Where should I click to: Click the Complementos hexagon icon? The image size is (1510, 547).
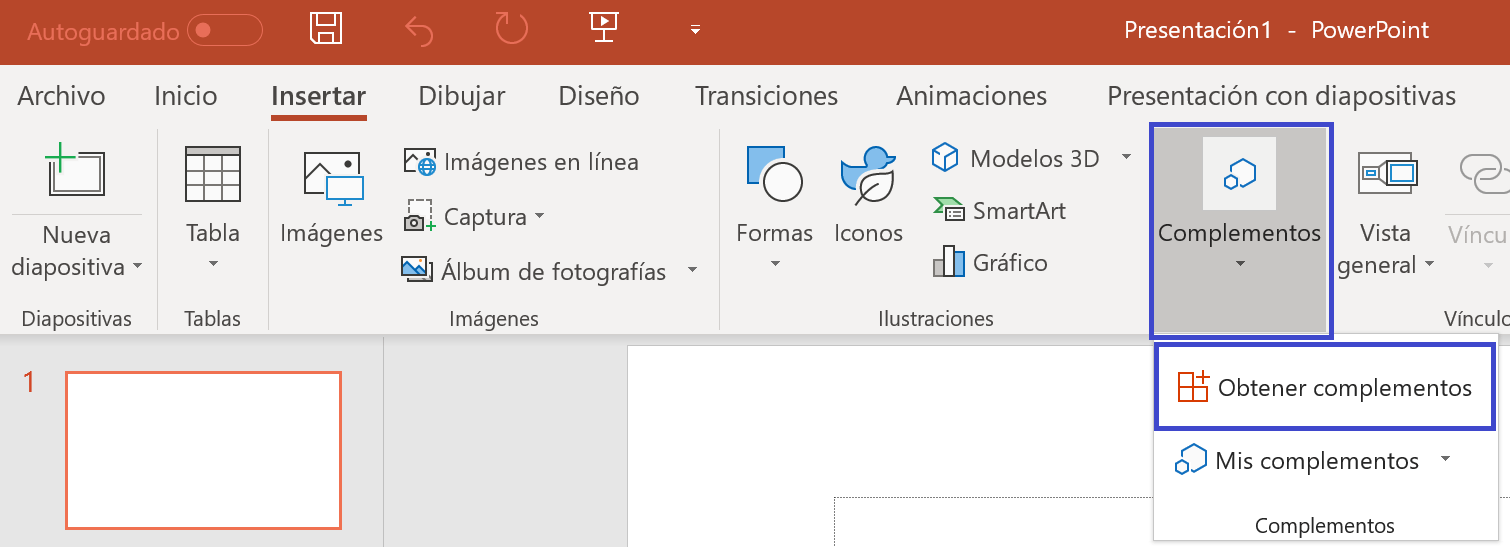pos(1239,174)
